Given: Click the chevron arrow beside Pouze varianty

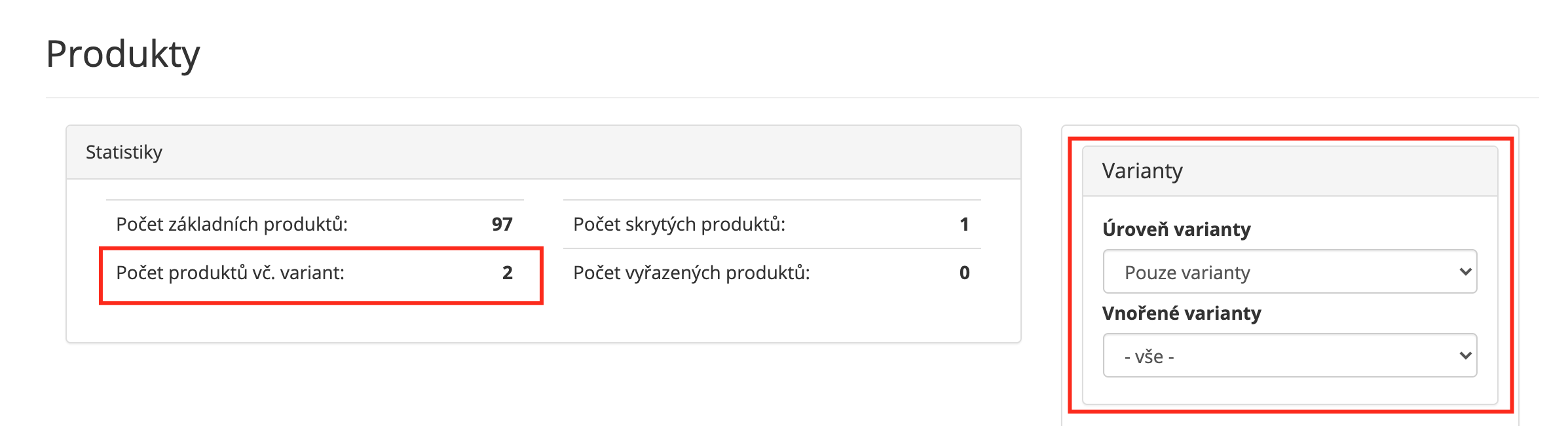Looking at the screenshot, I should click(1465, 271).
